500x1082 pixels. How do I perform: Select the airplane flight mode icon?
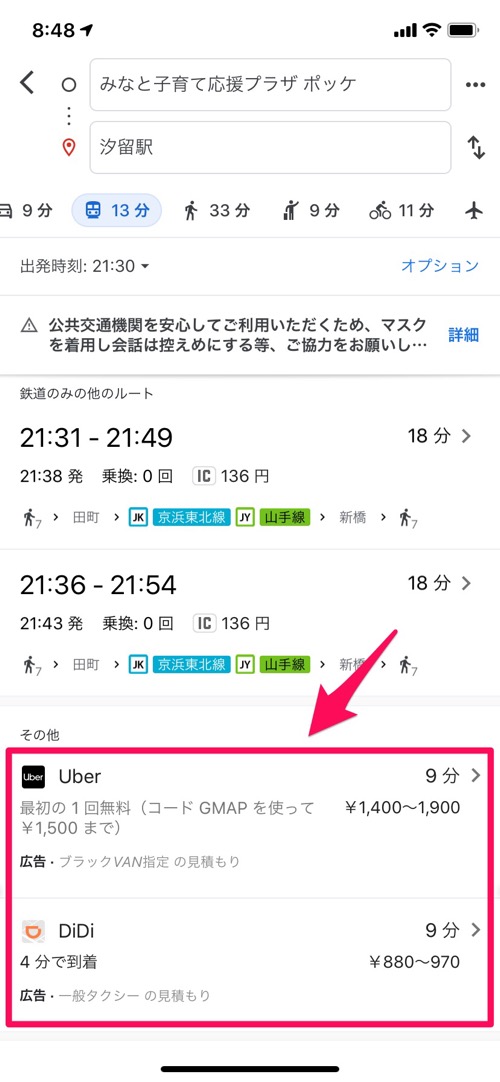point(474,210)
